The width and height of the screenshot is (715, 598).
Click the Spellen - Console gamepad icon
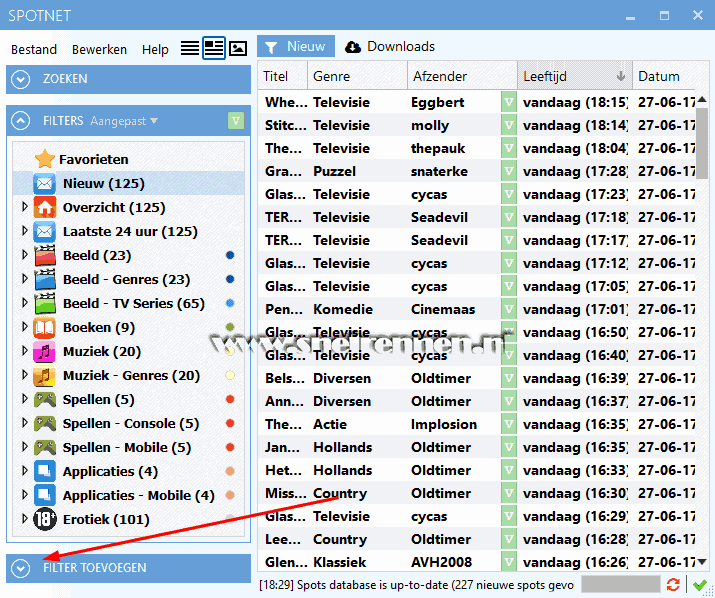pos(45,424)
